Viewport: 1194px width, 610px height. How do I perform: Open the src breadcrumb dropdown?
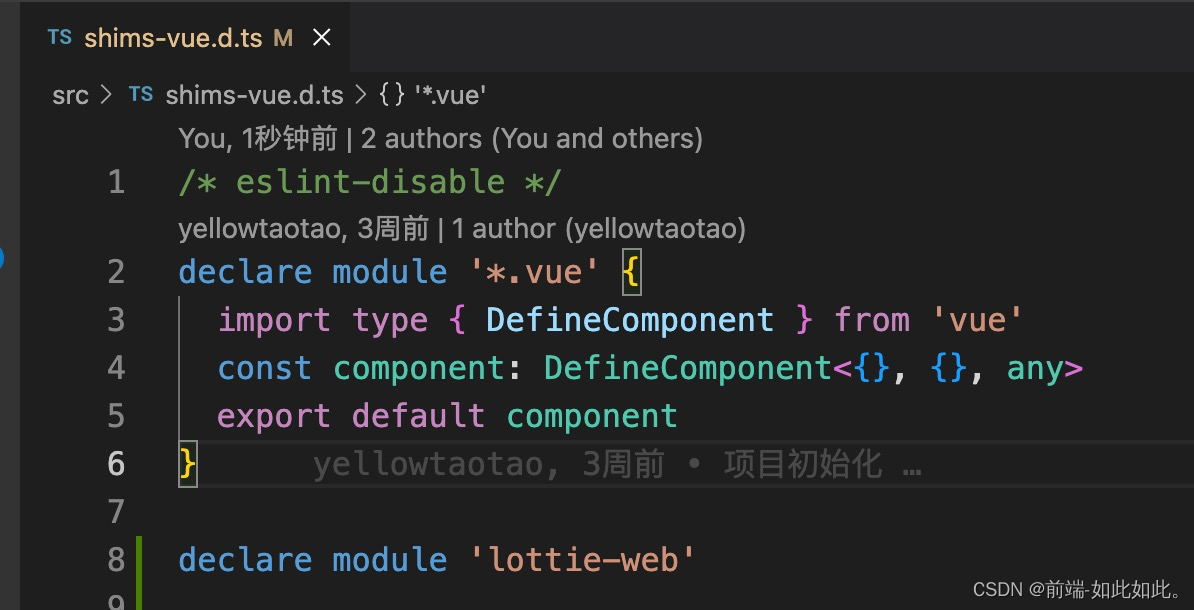[x=69, y=94]
